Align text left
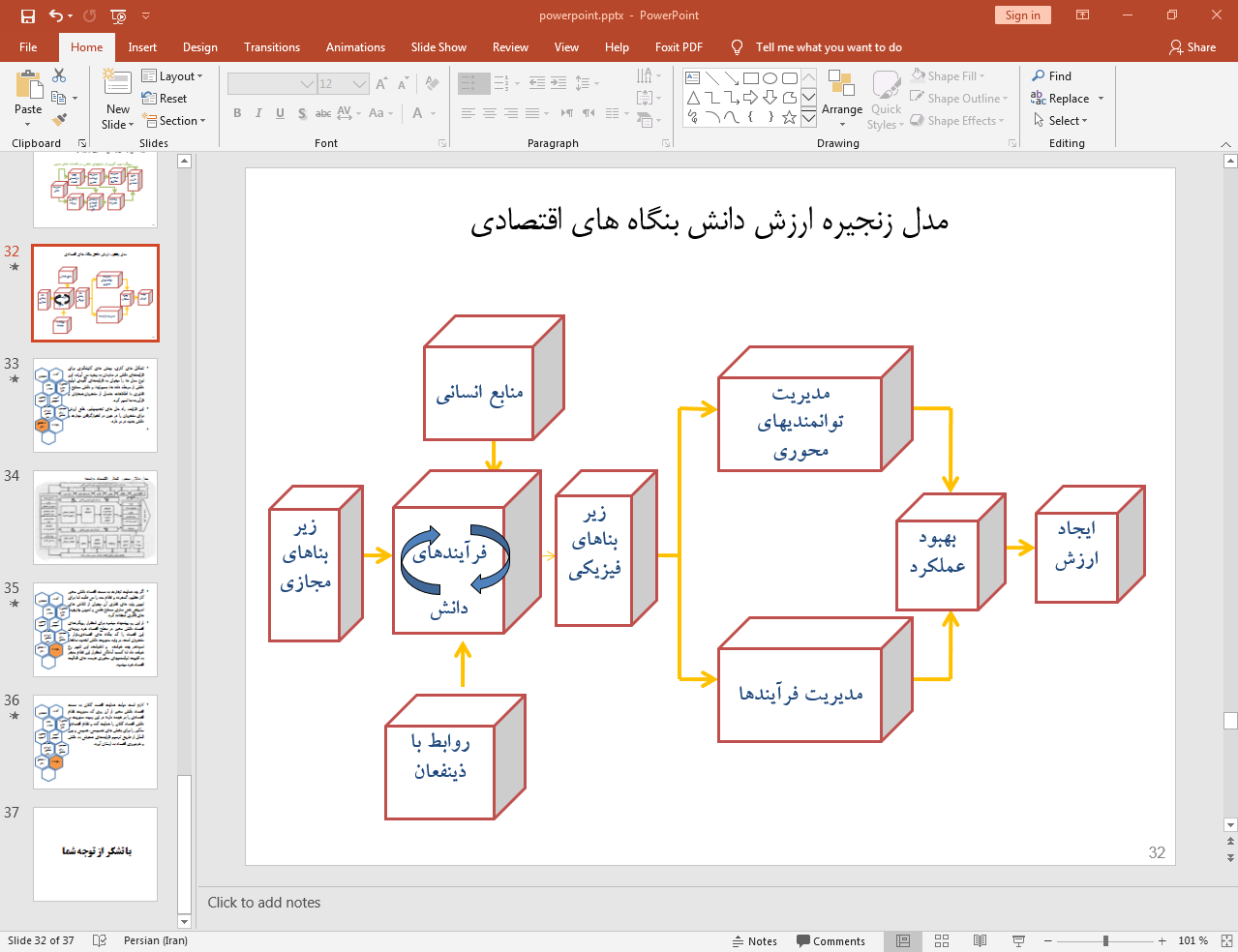Screen dimensions: 1238x952 pyautogui.click(x=468, y=113)
